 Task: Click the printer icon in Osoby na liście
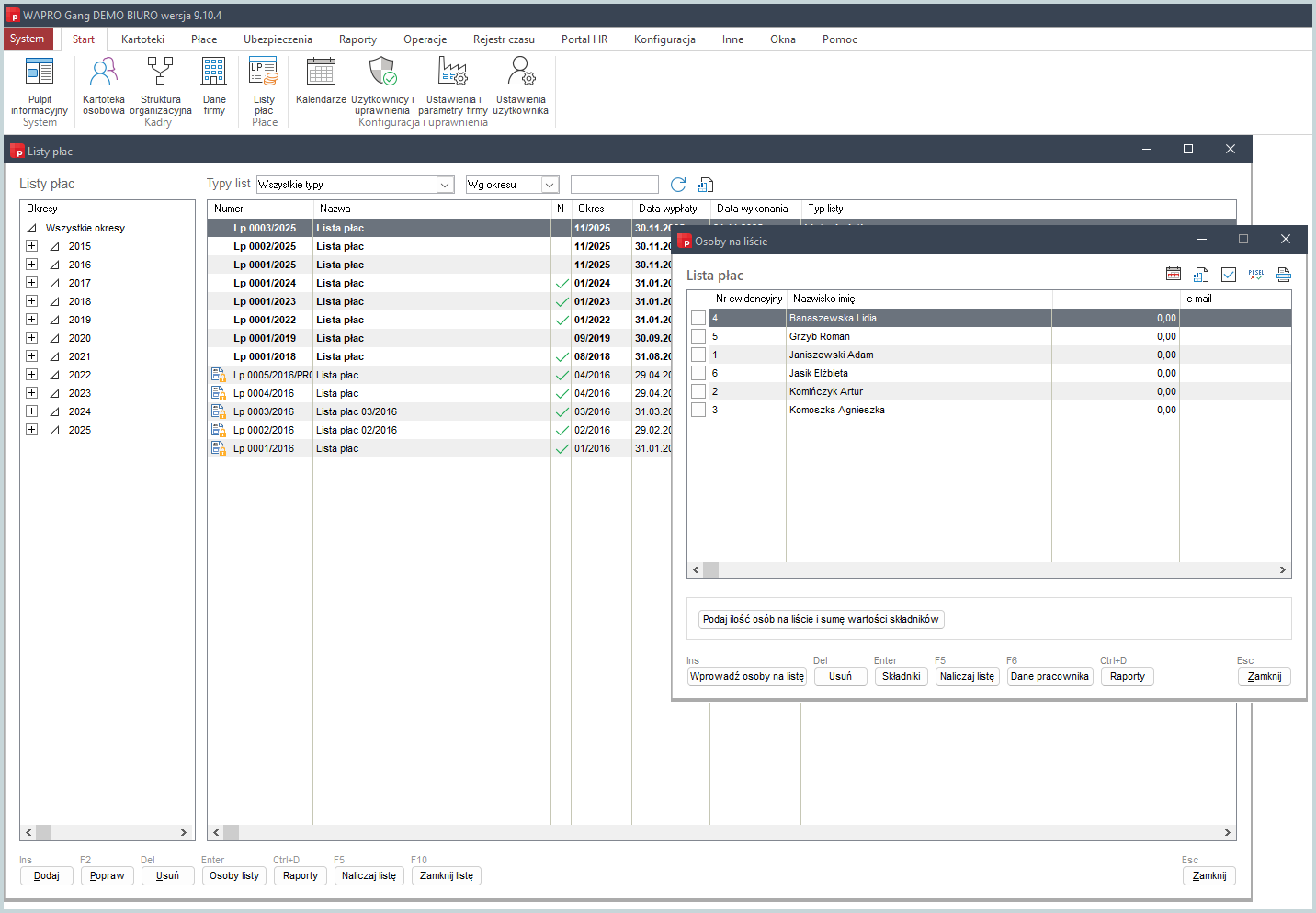click(x=1284, y=274)
